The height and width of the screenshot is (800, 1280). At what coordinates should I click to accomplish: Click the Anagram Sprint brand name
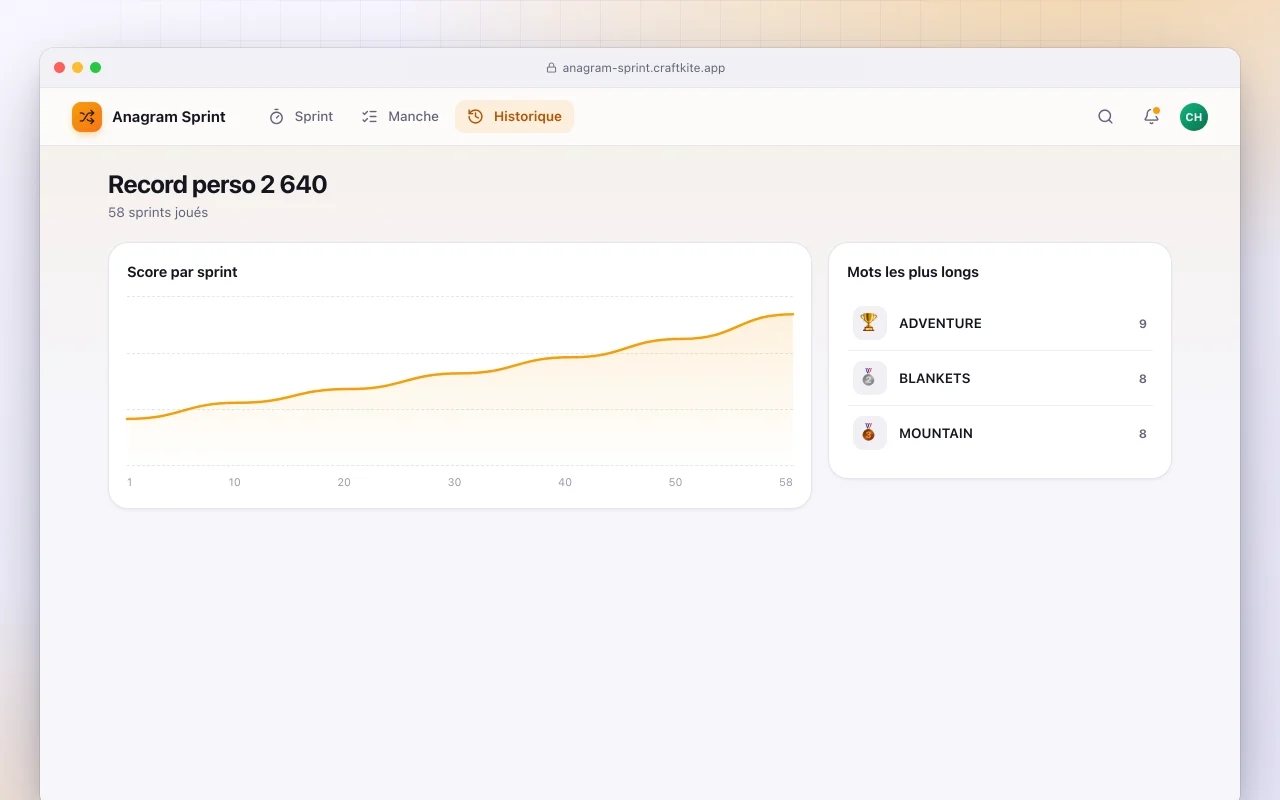coord(169,117)
